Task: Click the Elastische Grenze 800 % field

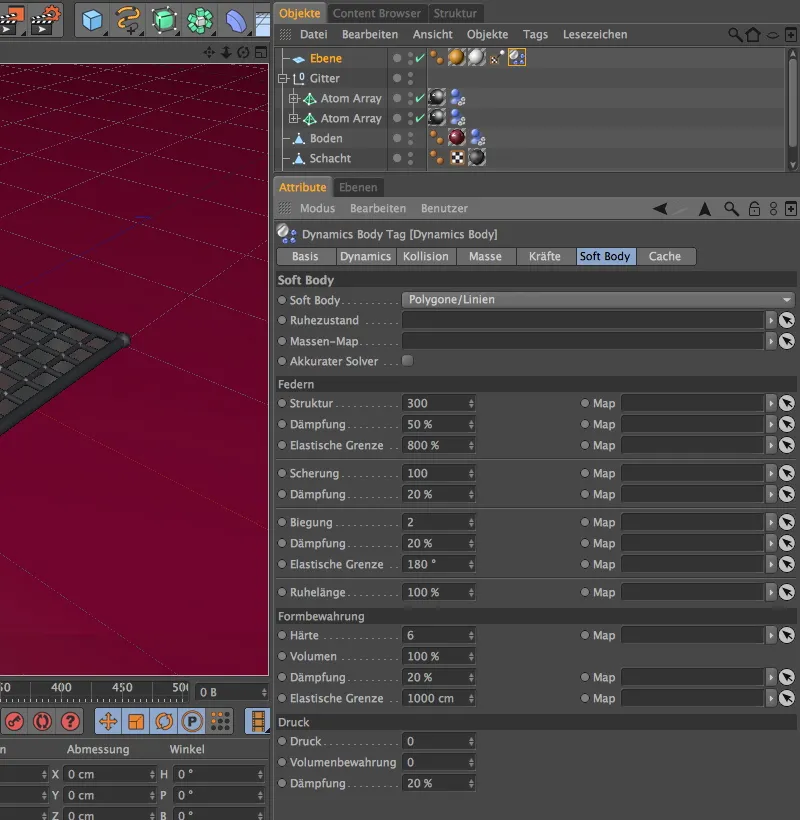Action: tap(438, 445)
